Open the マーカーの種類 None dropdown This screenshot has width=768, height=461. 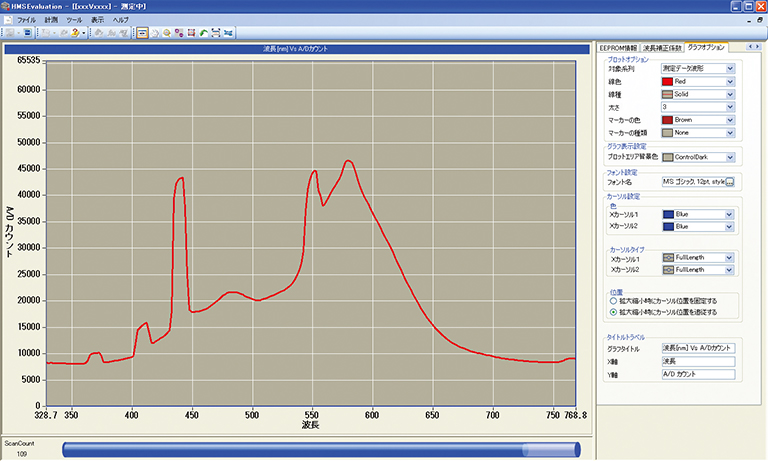[x=730, y=133]
